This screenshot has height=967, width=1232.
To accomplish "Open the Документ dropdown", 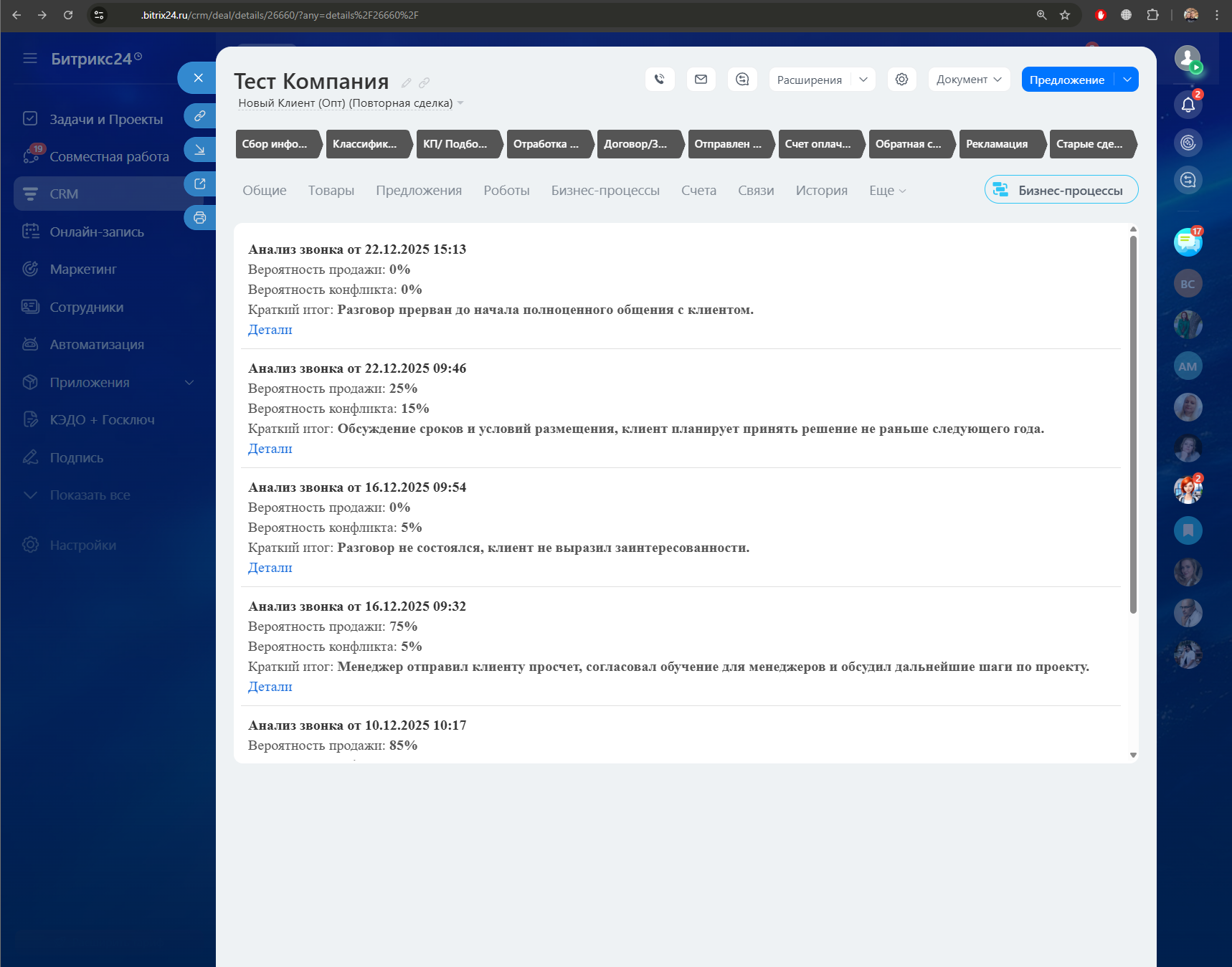I will click(x=968, y=80).
